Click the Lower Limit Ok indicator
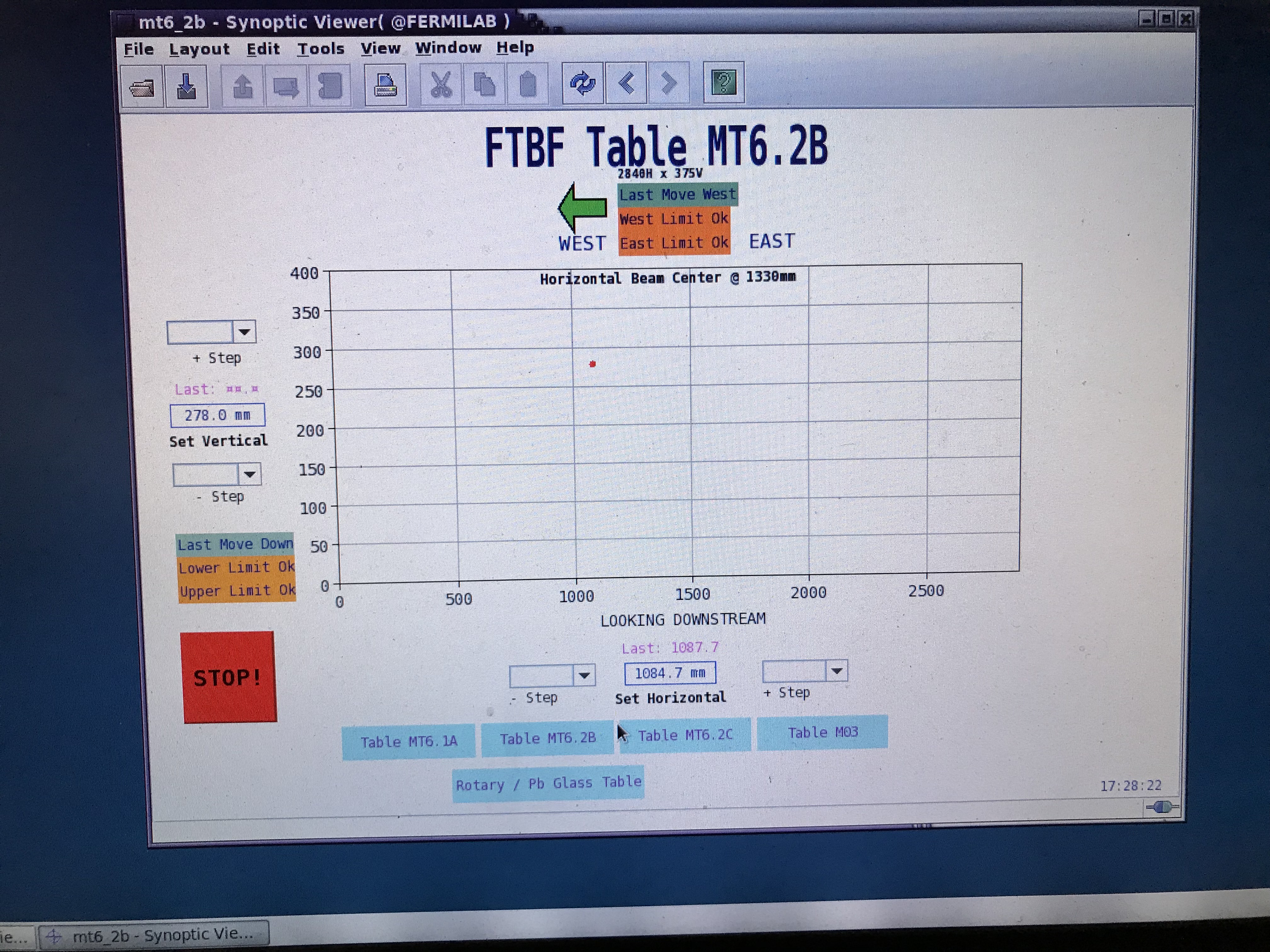This screenshot has width=1270, height=952. click(236, 568)
